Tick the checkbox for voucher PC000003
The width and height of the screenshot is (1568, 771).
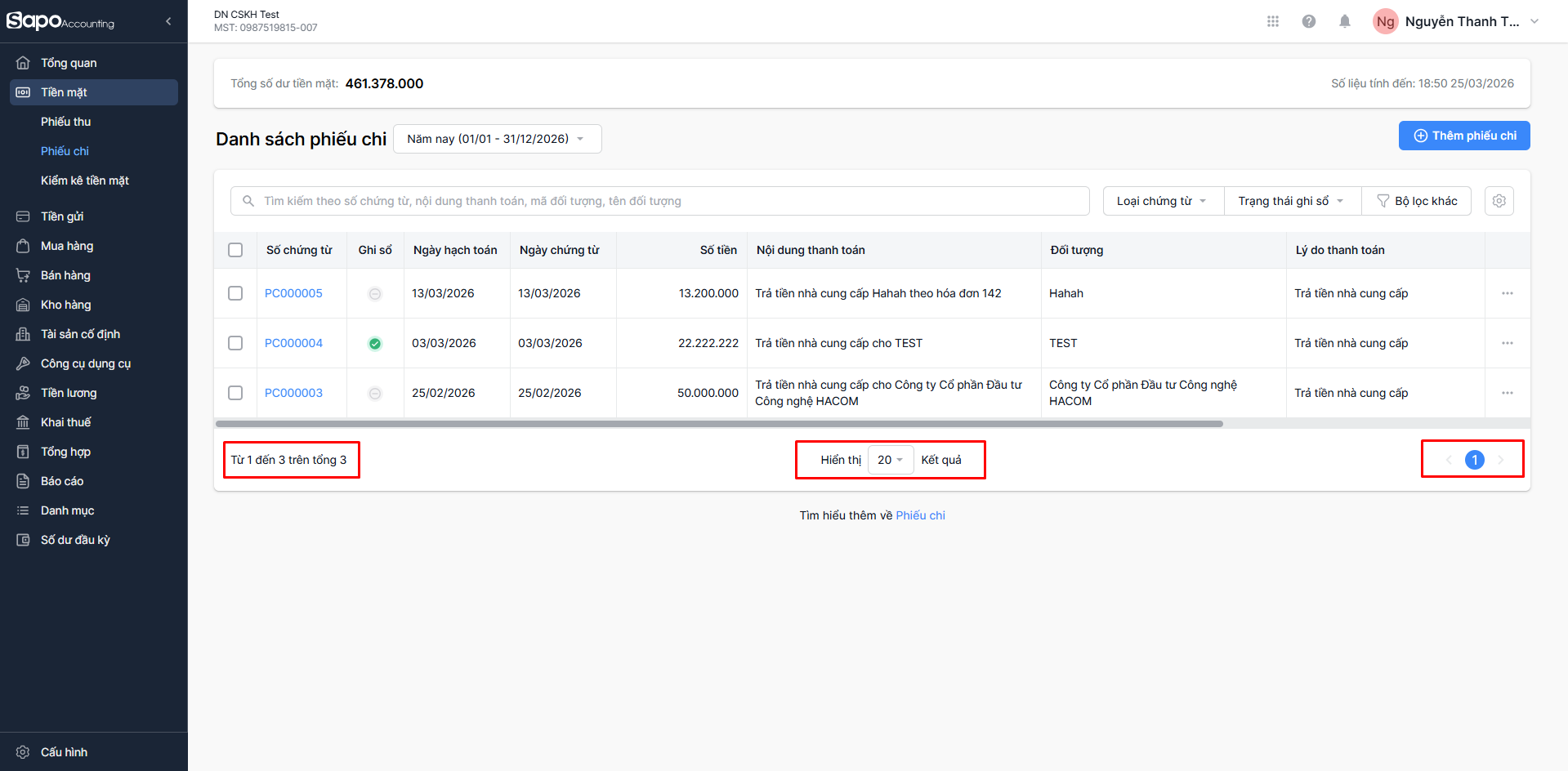click(x=235, y=393)
